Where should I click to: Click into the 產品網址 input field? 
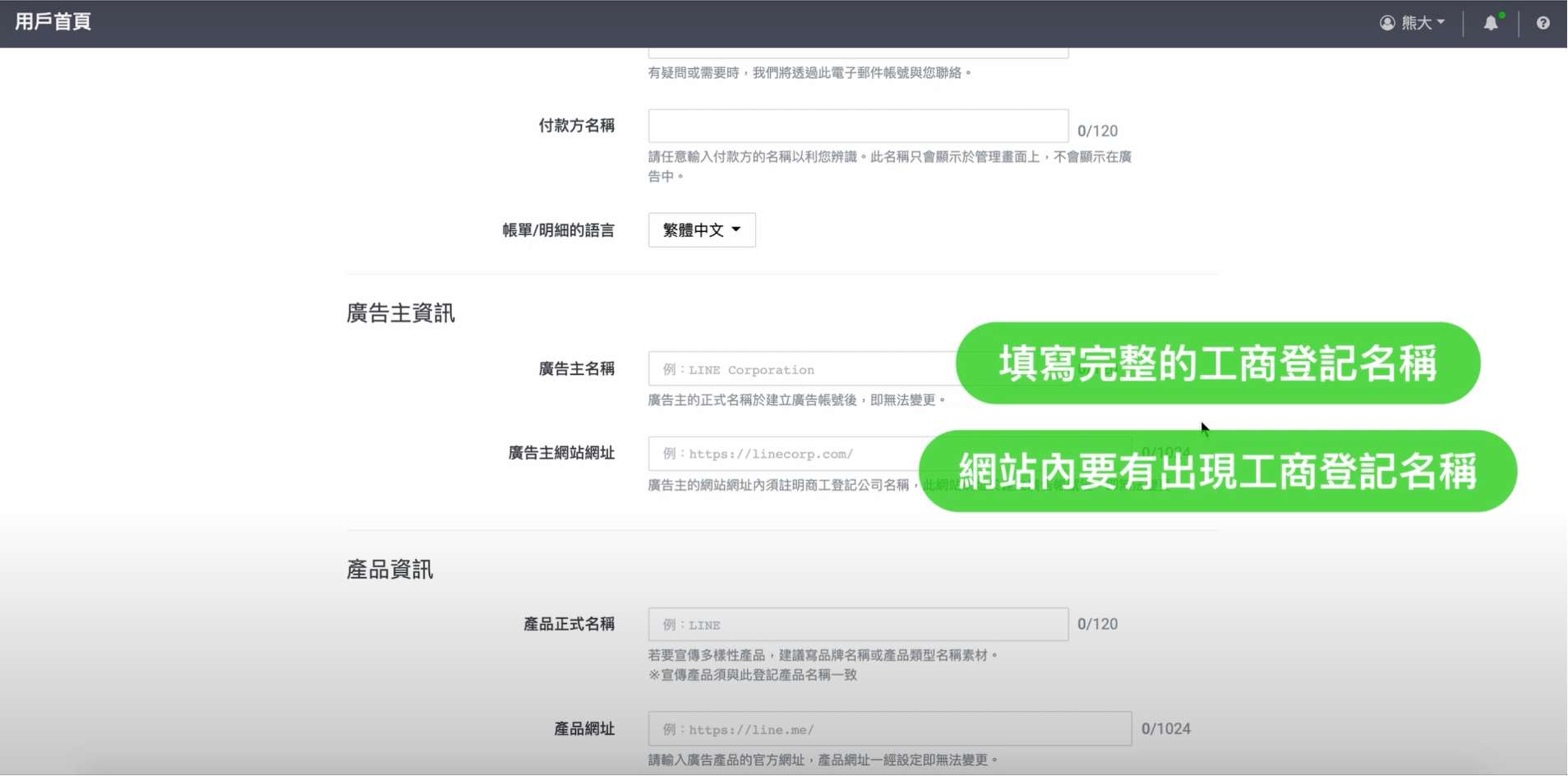pos(889,729)
